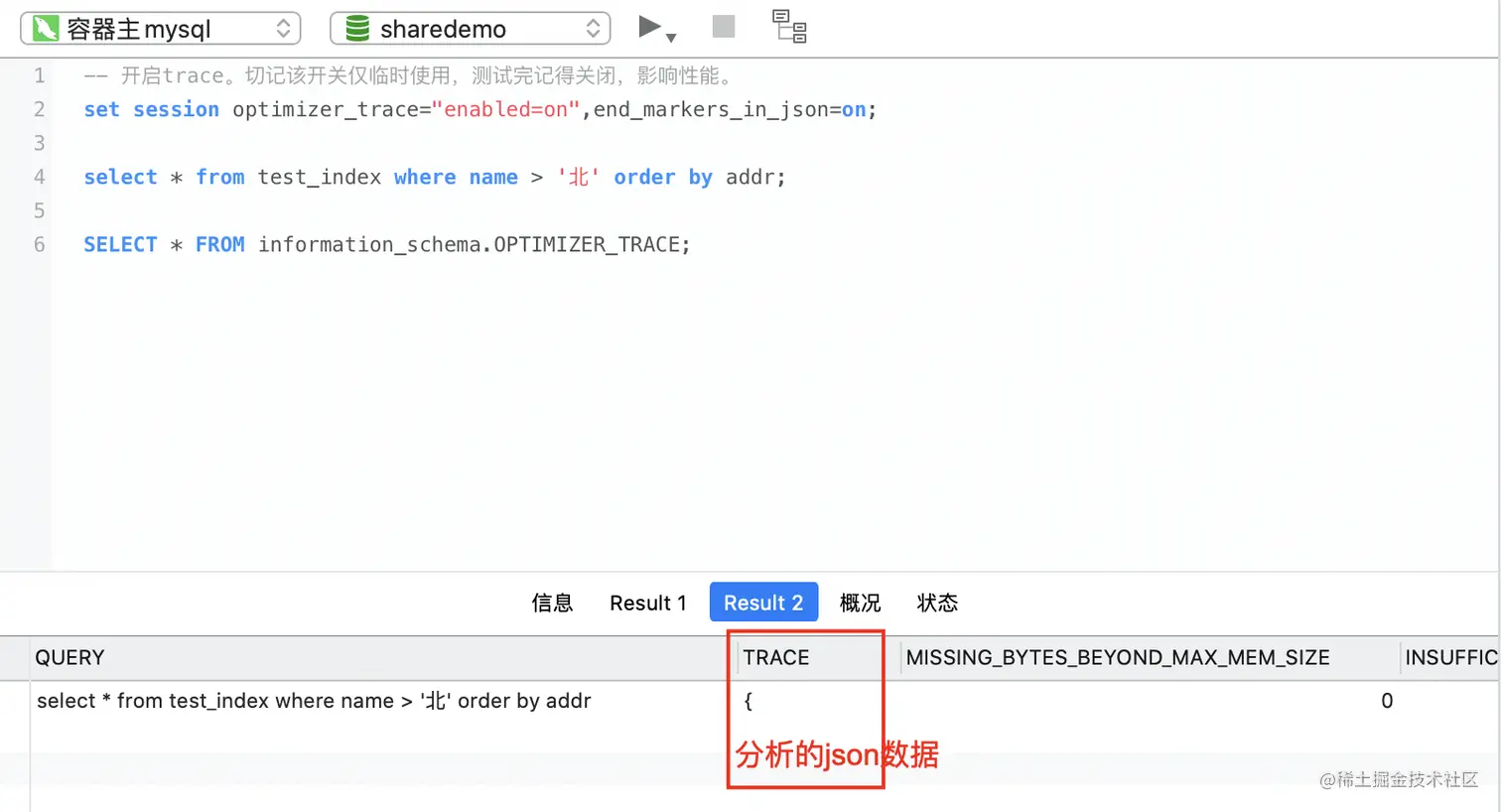Click the string "enabled=on" in the editor

click(x=505, y=109)
